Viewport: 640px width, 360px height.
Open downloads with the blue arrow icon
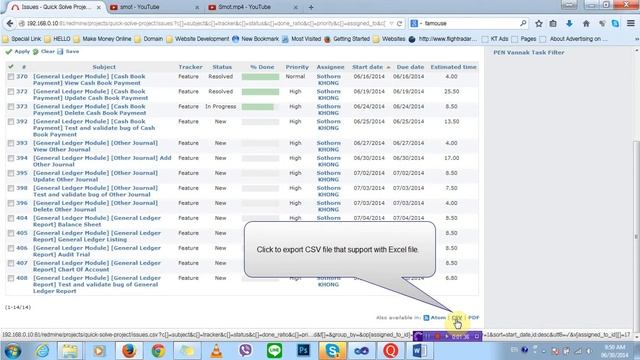(x=569, y=24)
